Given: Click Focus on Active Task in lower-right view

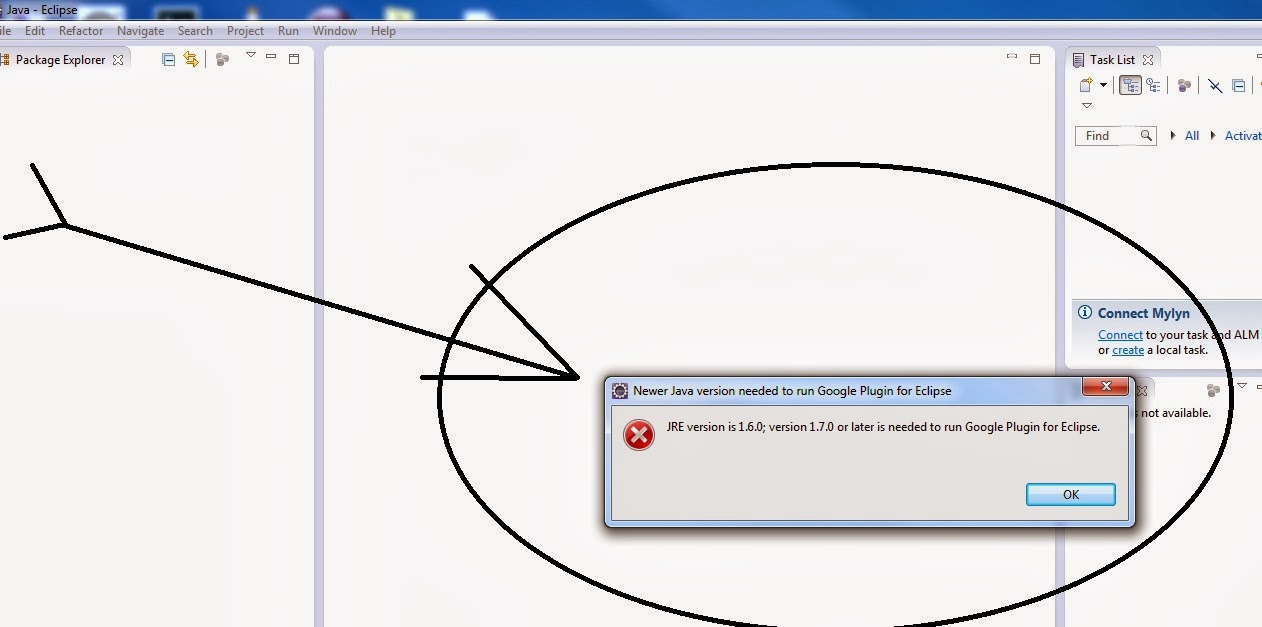Looking at the screenshot, I should click(x=1213, y=390).
